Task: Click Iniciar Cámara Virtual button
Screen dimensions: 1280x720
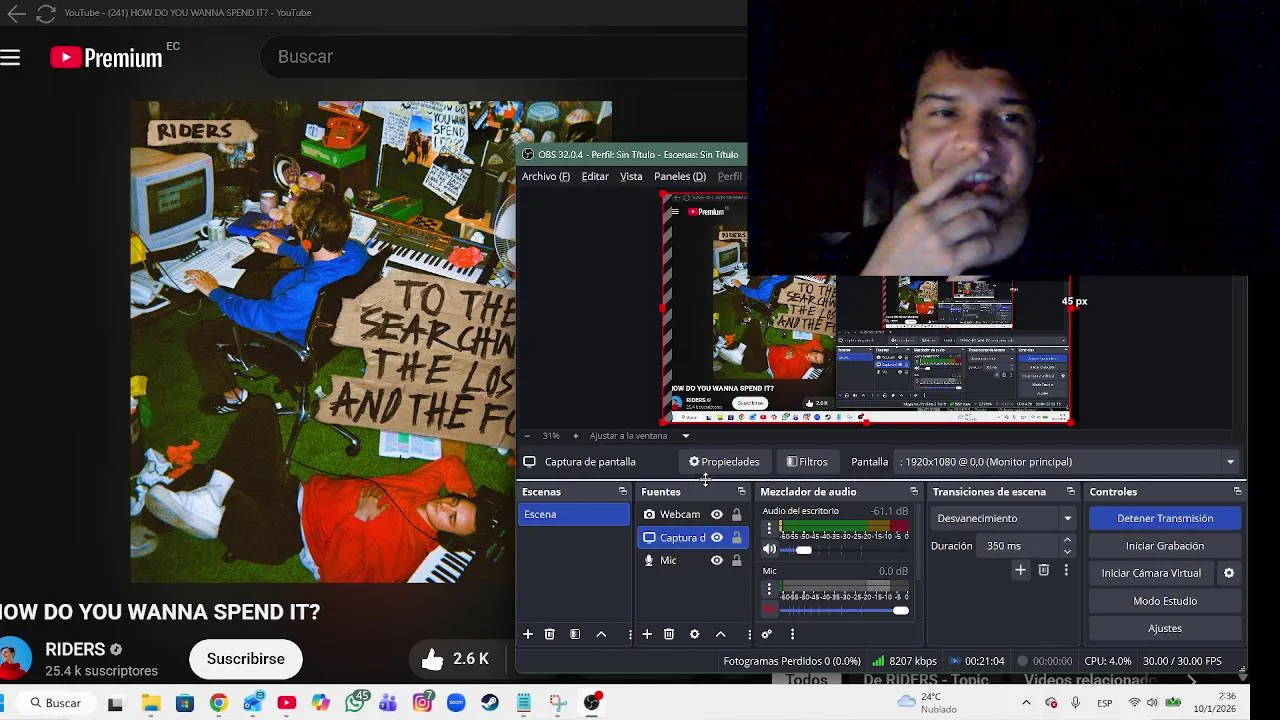Action: click(1151, 573)
